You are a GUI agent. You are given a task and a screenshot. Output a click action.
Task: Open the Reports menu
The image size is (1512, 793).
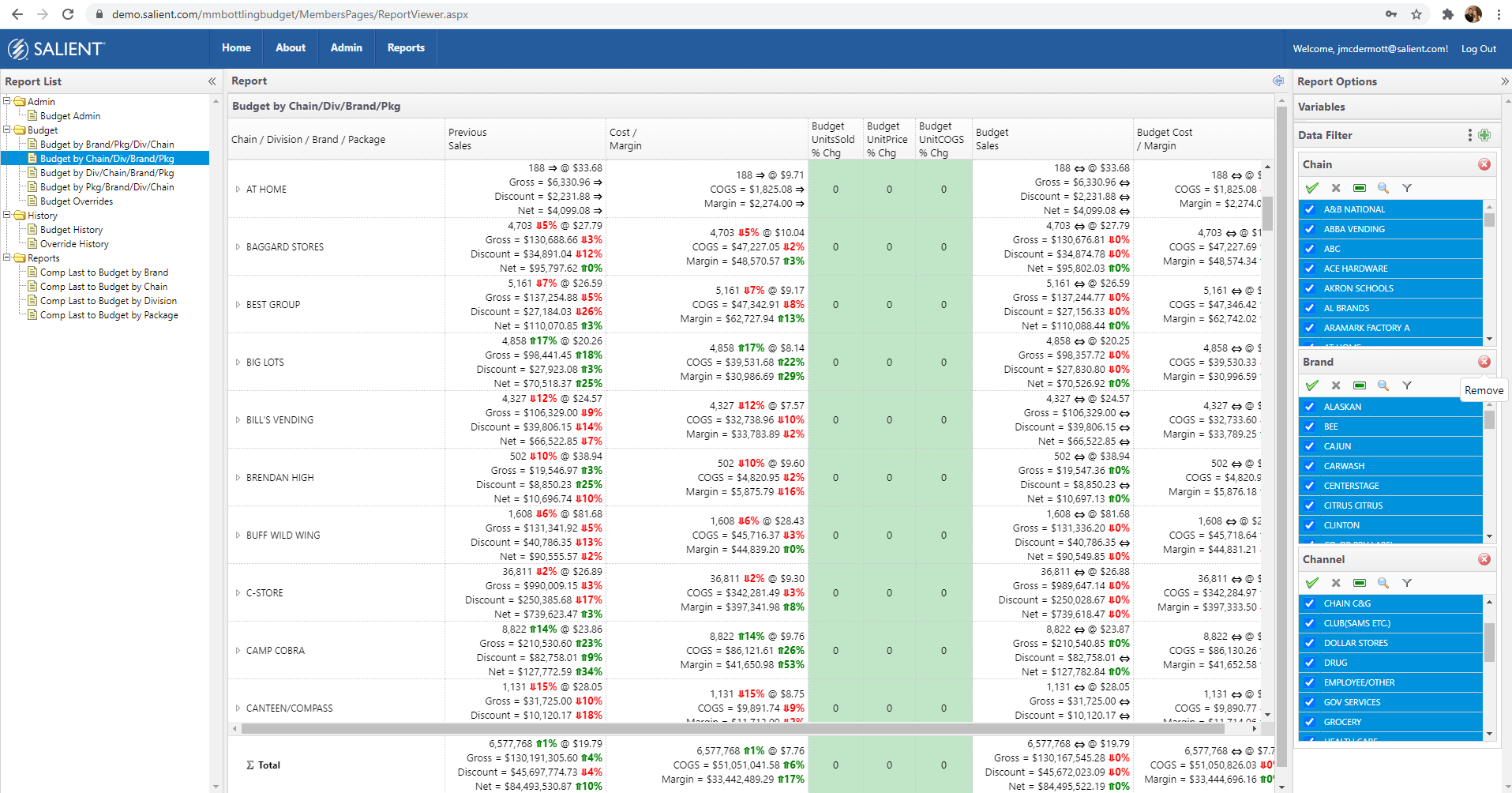click(x=406, y=48)
